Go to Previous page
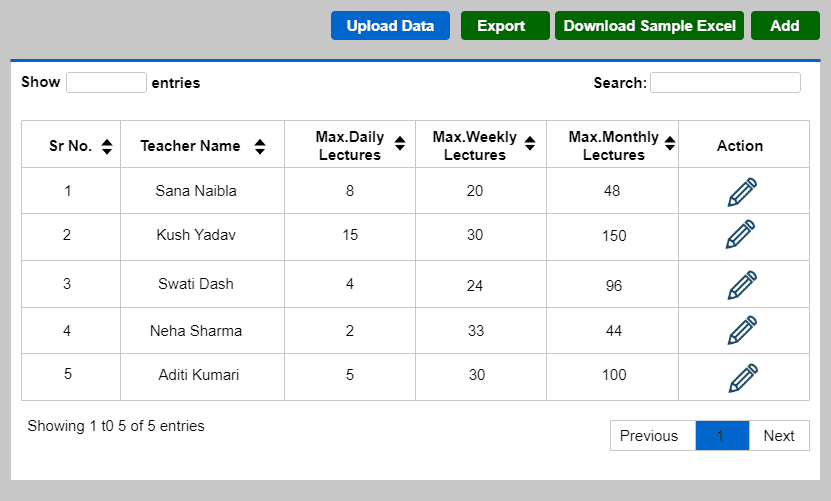 (653, 436)
